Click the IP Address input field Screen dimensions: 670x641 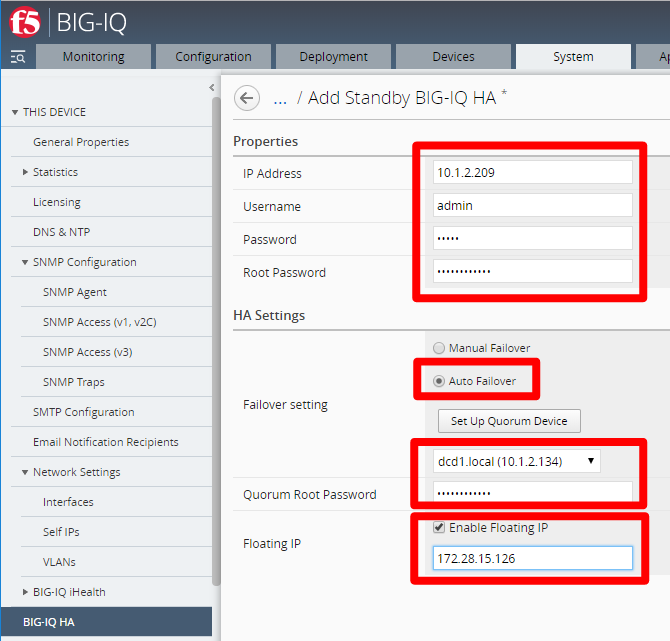(x=532, y=172)
